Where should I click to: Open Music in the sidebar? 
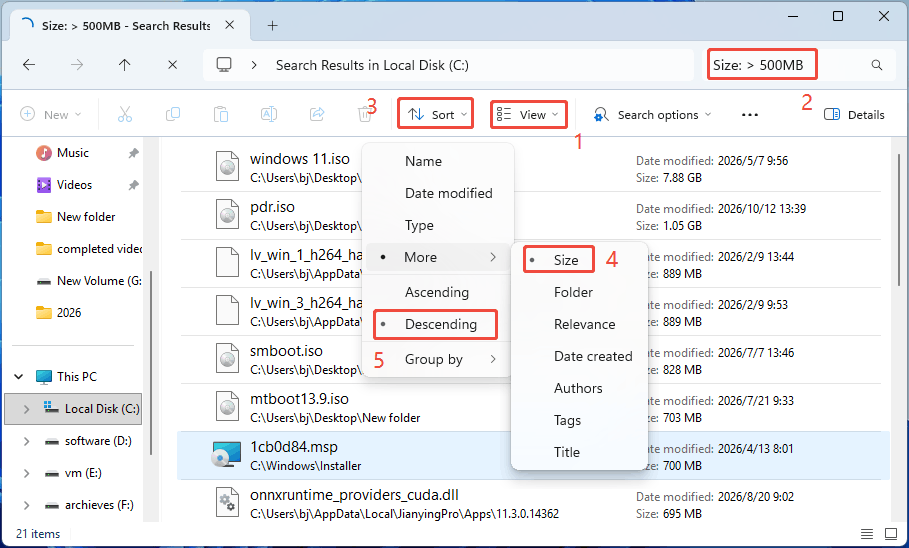click(72, 153)
